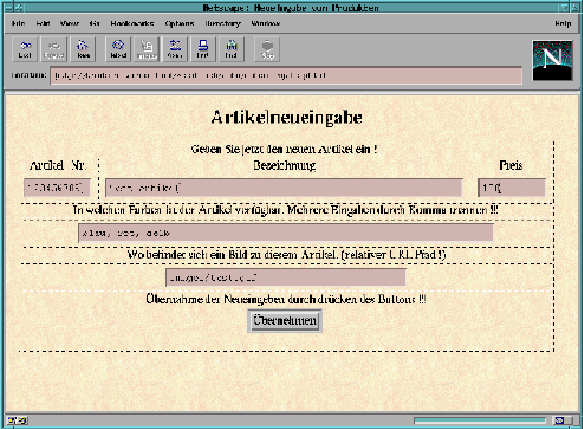Click the image path input field

tap(286, 277)
